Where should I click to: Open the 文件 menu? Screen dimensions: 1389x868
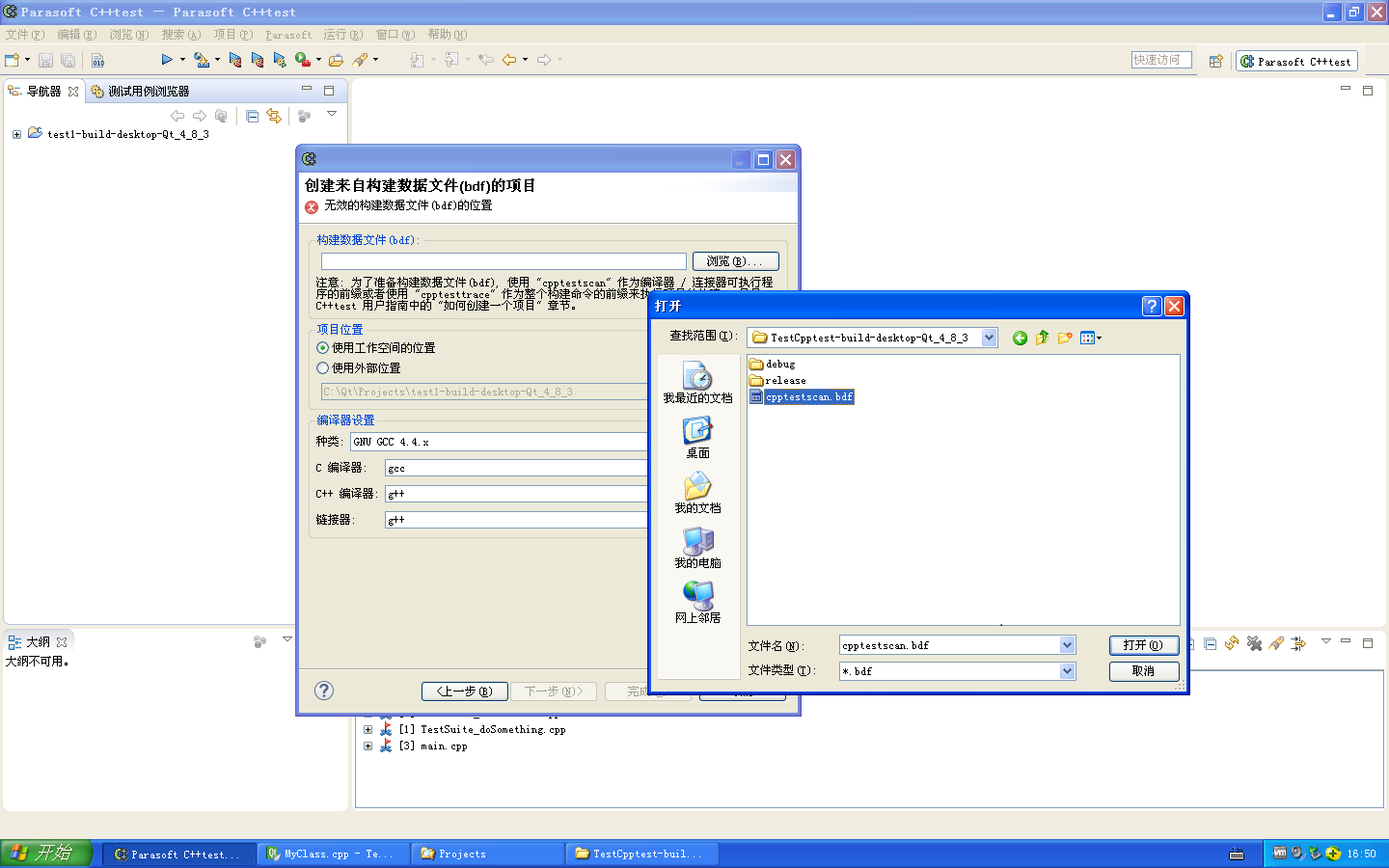click(25, 35)
